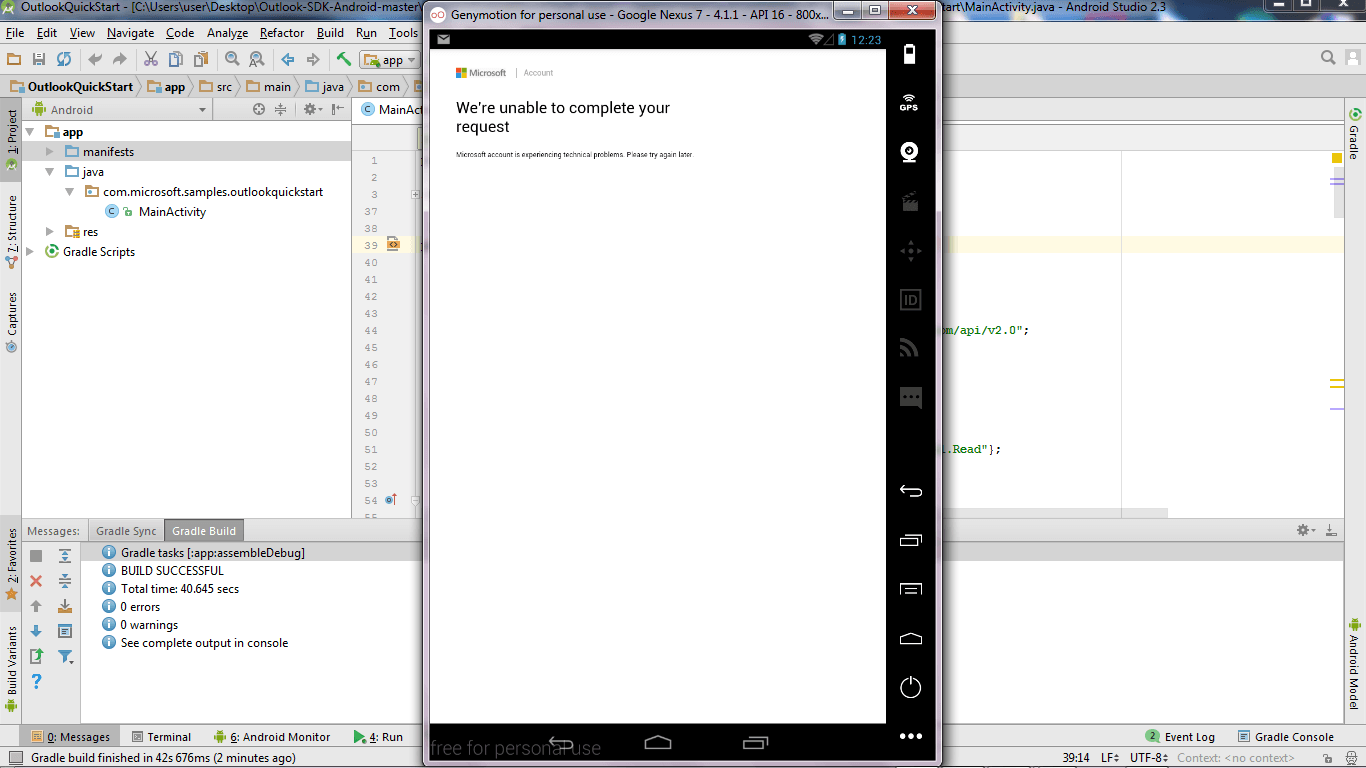Click Genymotion back key icon in sidebar

tap(910, 491)
